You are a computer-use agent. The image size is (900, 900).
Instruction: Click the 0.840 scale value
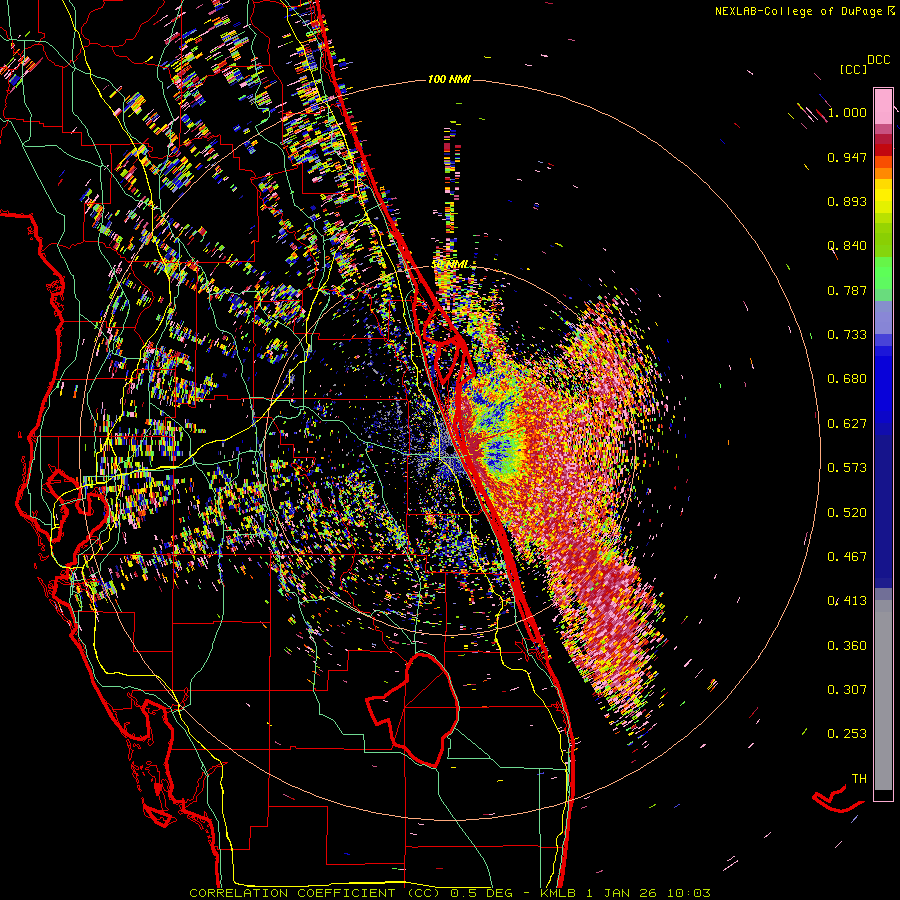click(x=847, y=246)
